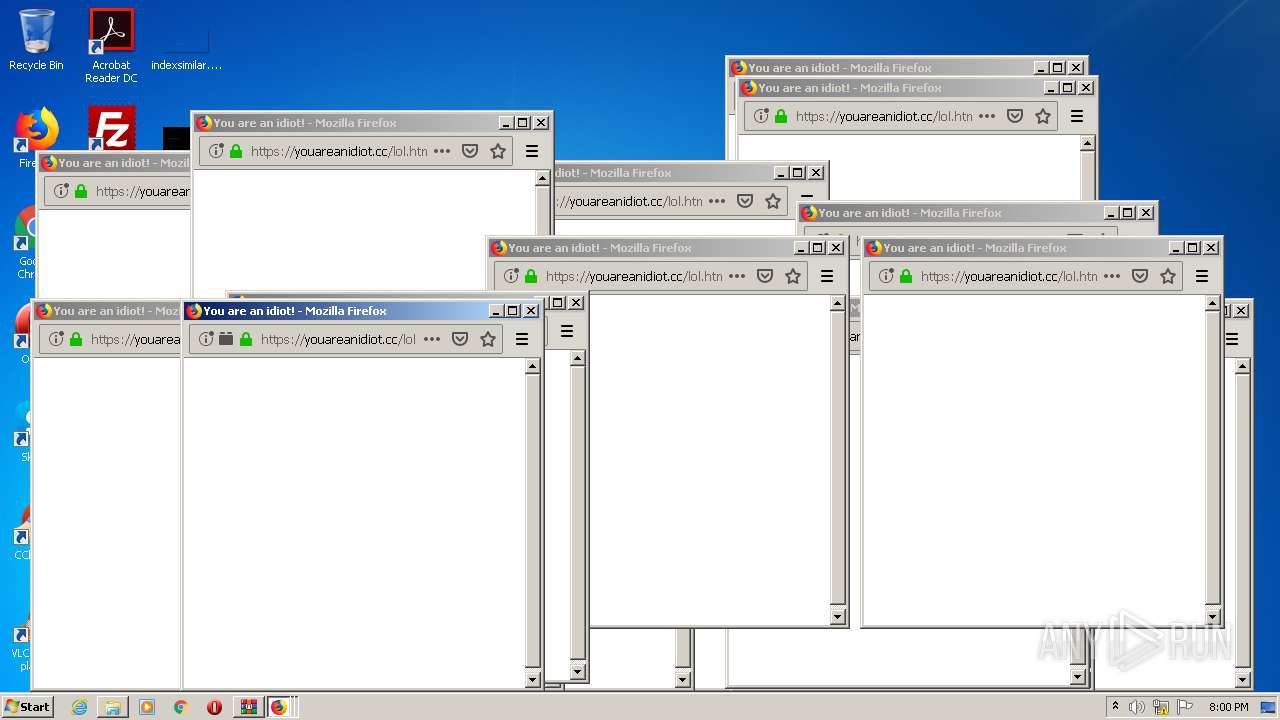Screen dimensions: 1280x720
Task: Select the indexsimilar desktop file
Action: (186, 46)
